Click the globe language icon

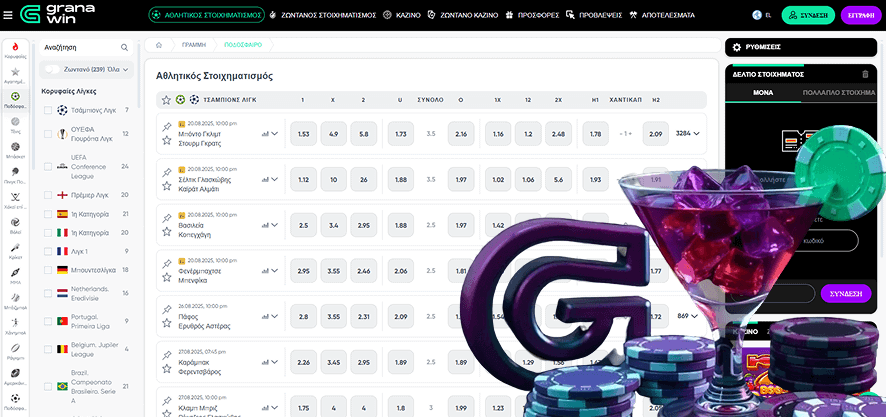(x=757, y=15)
